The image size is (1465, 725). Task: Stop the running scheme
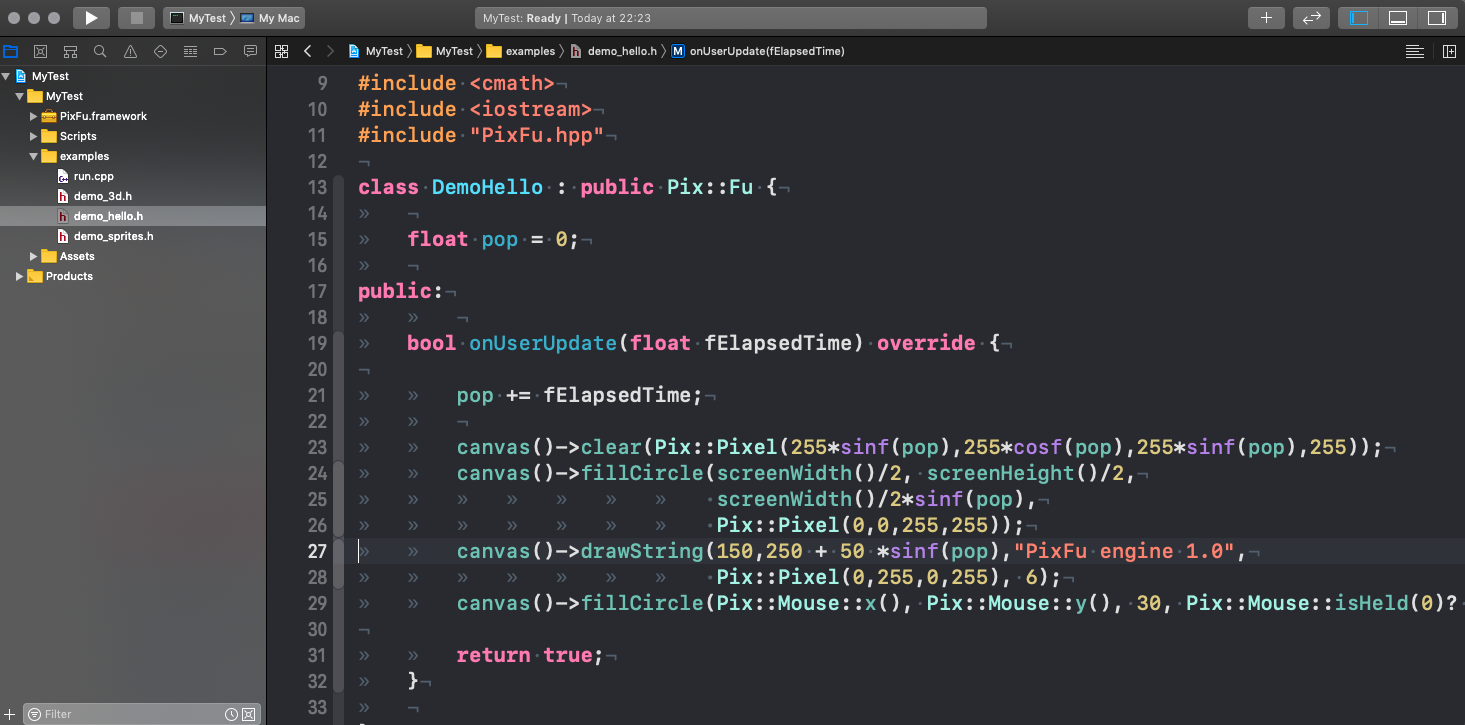click(x=137, y=18)
